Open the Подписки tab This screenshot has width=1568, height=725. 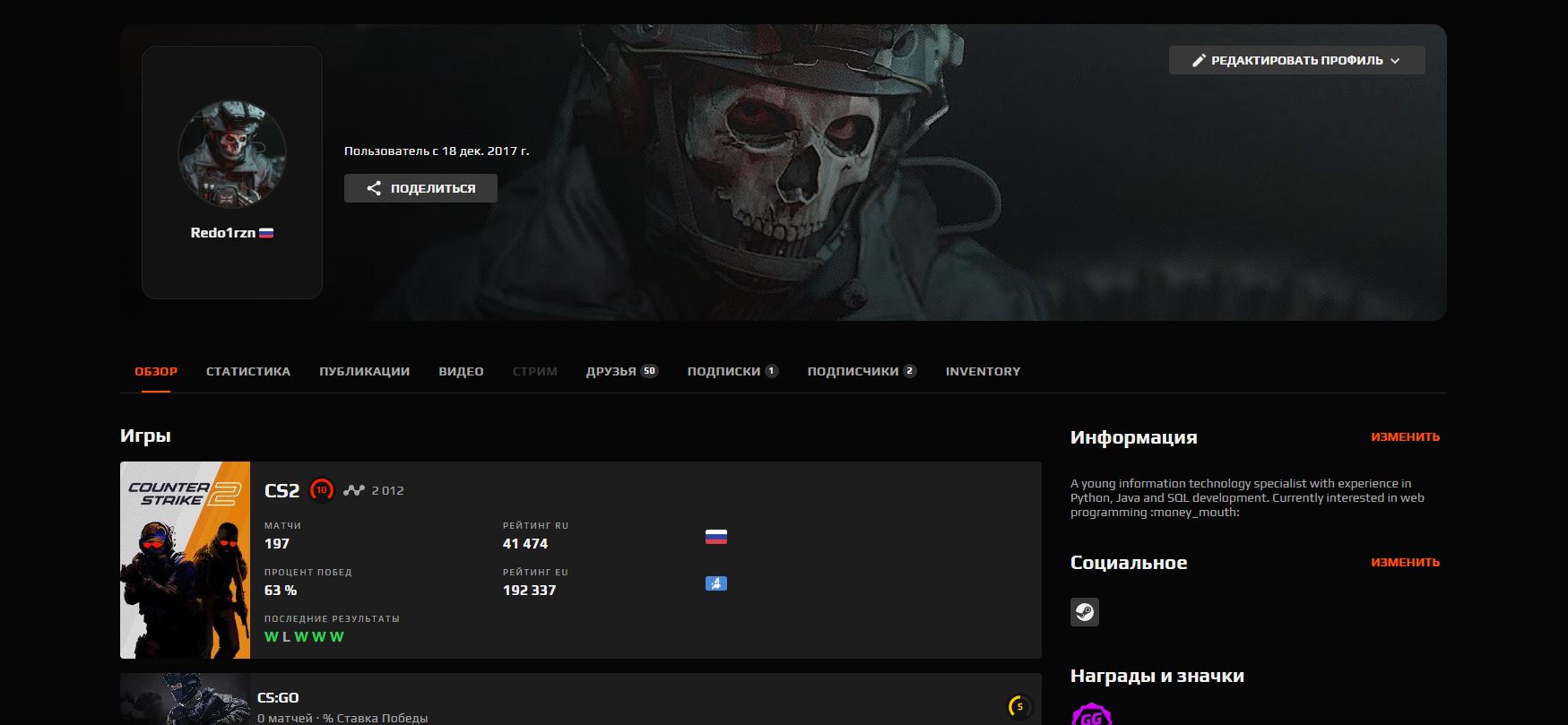732,371
